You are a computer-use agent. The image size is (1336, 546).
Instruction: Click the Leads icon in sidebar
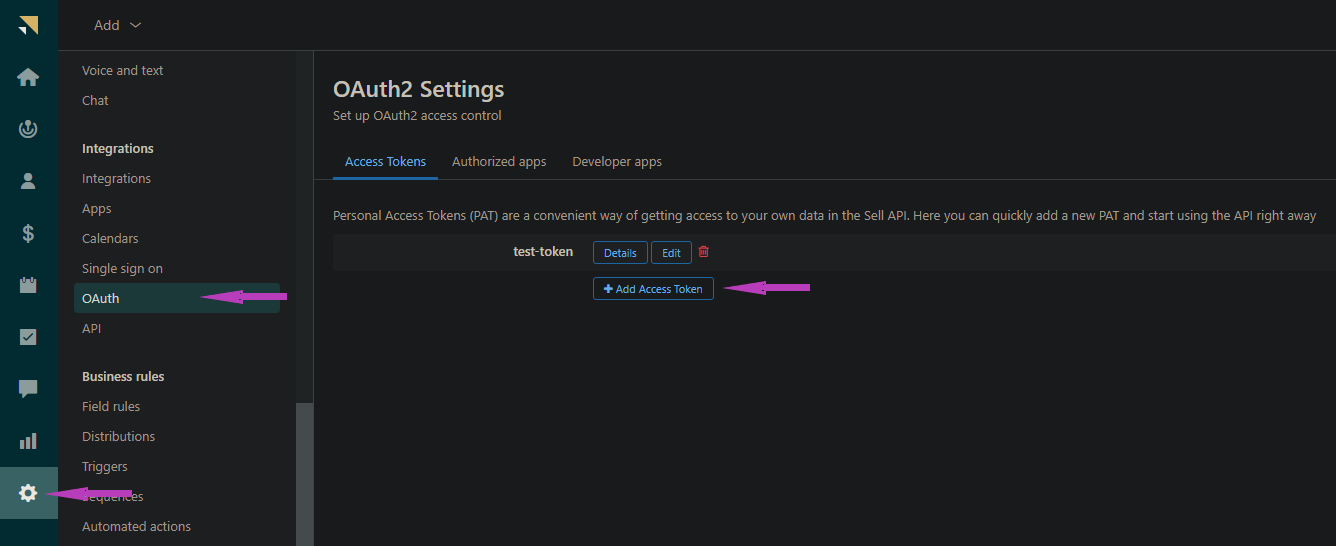[28, 129]
